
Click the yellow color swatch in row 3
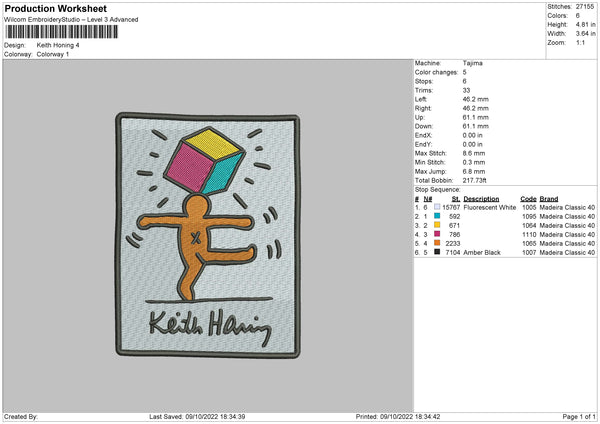pyautogui.click(x=437, y=225)
